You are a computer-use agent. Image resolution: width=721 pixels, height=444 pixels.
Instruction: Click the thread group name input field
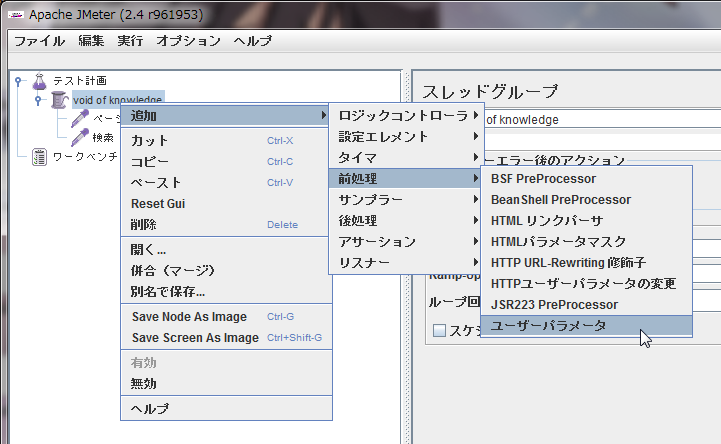point(603,120)
